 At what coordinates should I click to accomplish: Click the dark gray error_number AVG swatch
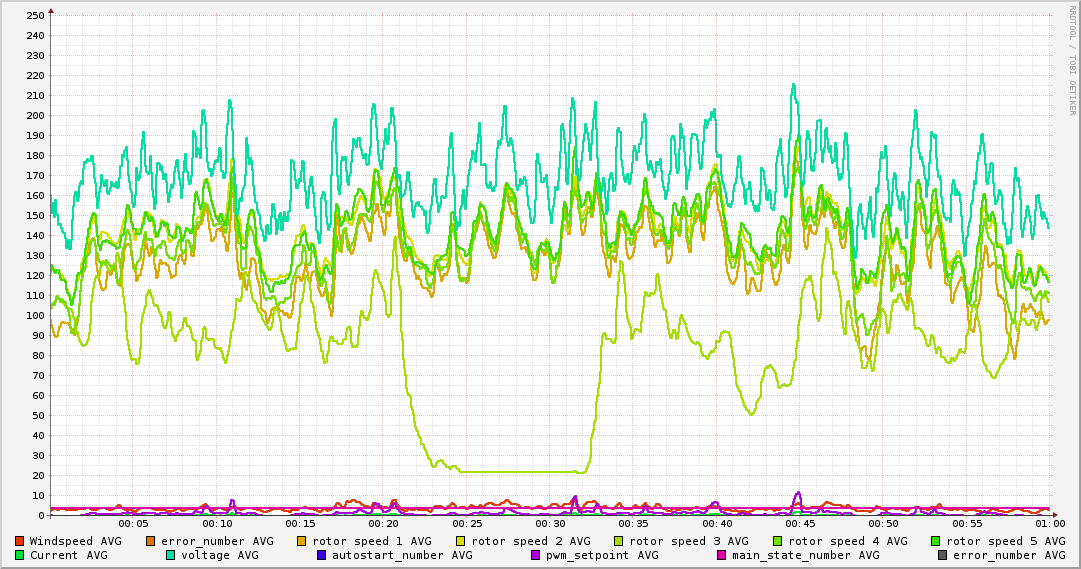(x=942, y=555)
